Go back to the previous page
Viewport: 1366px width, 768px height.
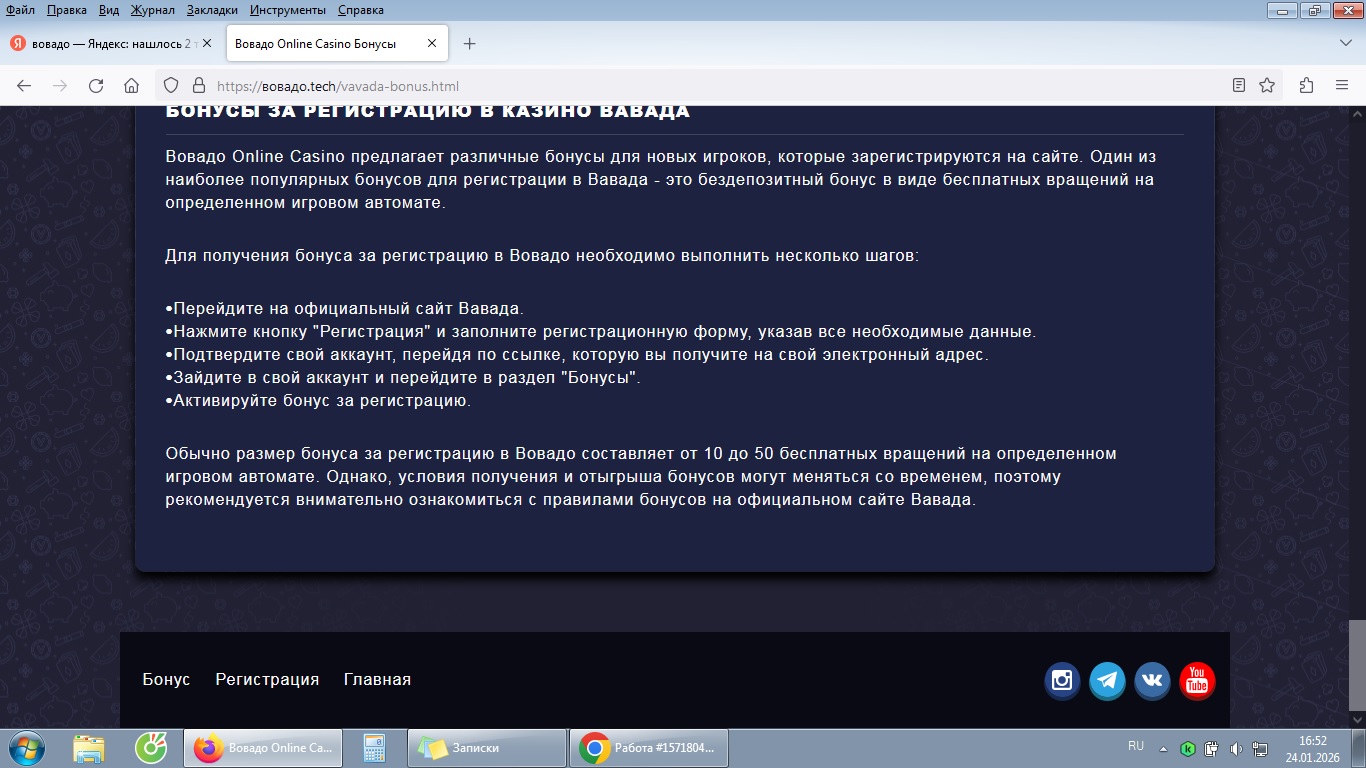pos(24,86)
